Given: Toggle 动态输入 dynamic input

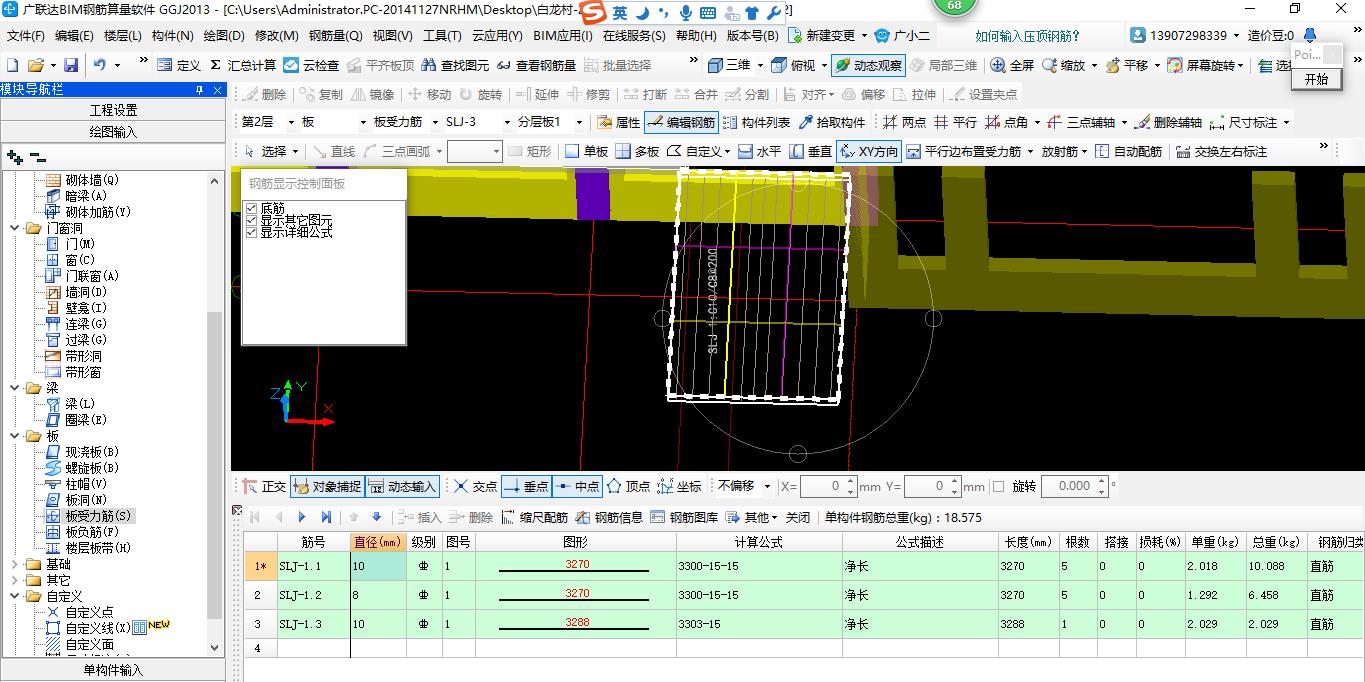Looking at the screenshot, I should pos(402,486).
